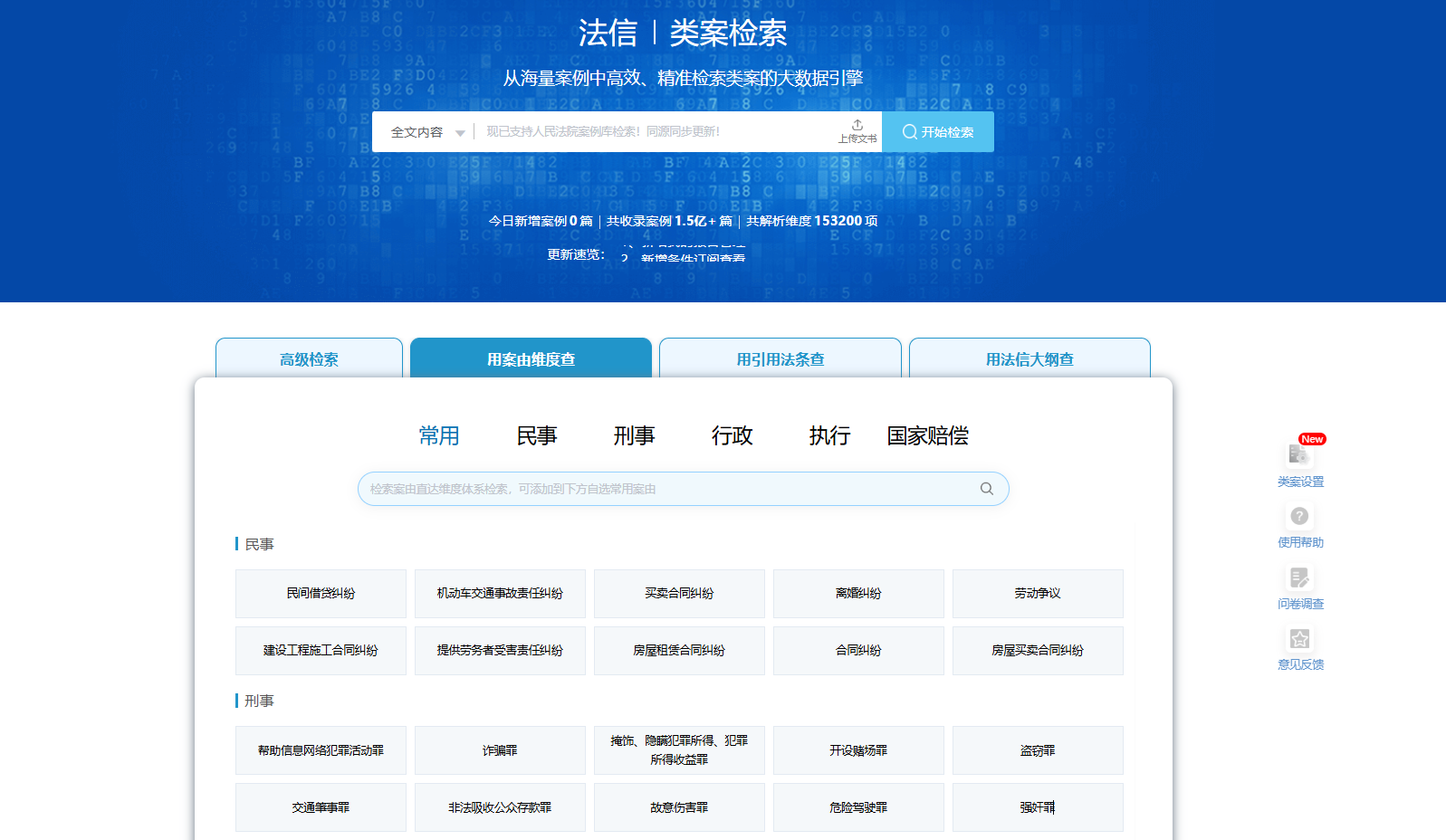
Task: Click the 共收录案例 1.5亿+ statistic
Action: (x=669, y=221)
